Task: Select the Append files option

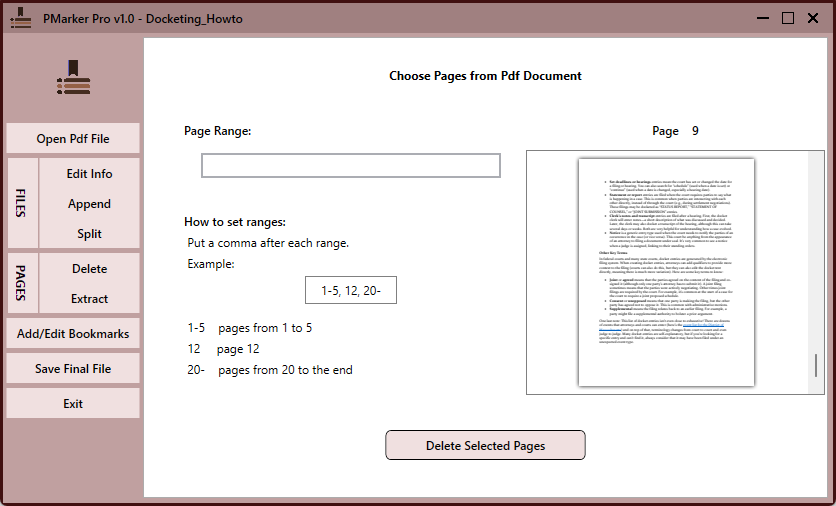Action: (89, 204)
